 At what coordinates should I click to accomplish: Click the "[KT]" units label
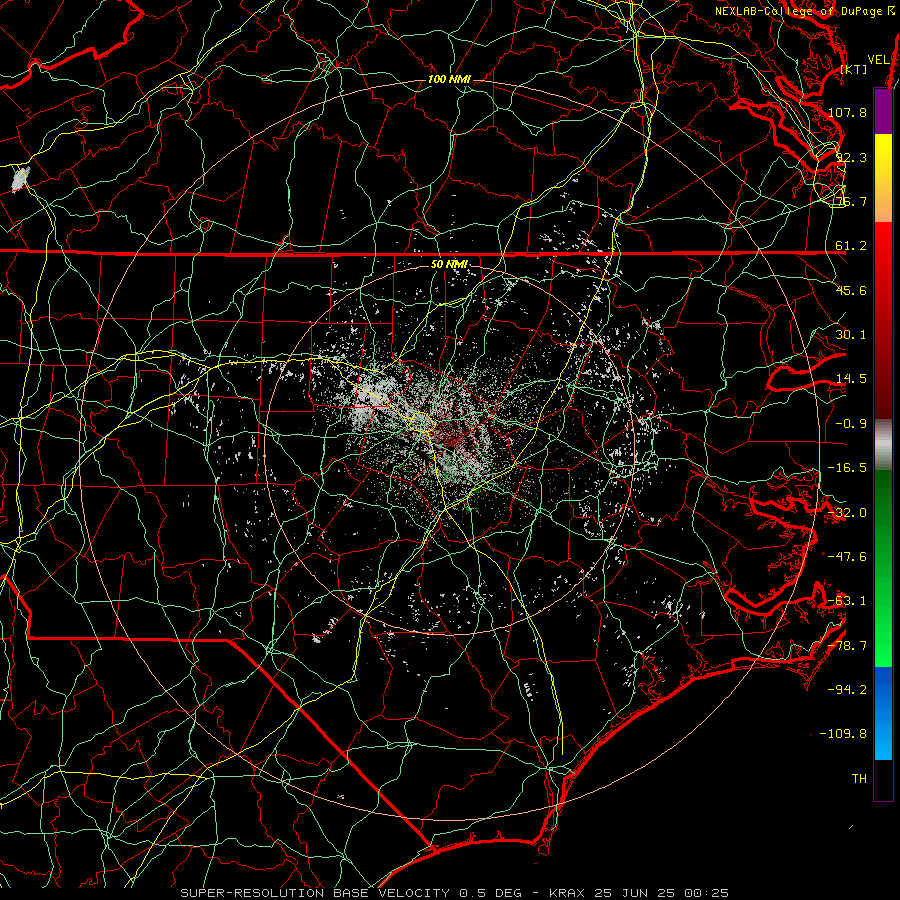[x=854, y=69]
